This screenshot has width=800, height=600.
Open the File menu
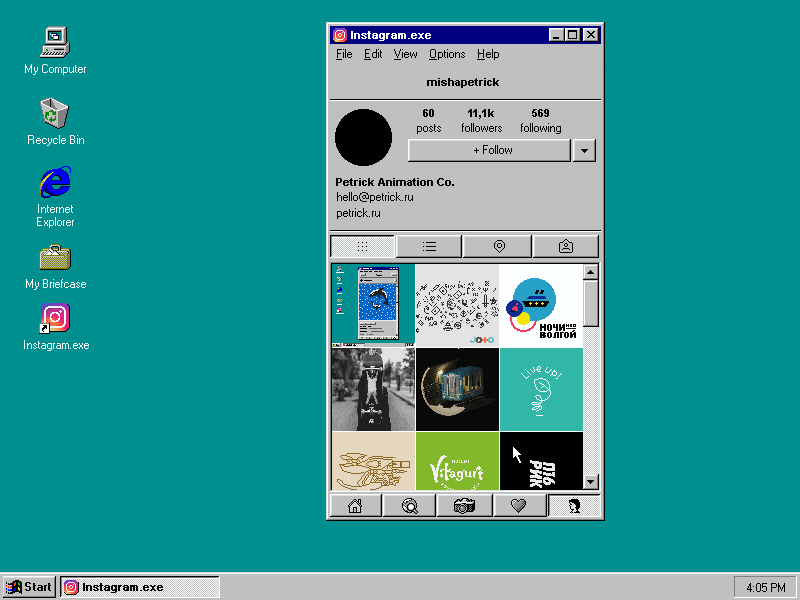344,54
